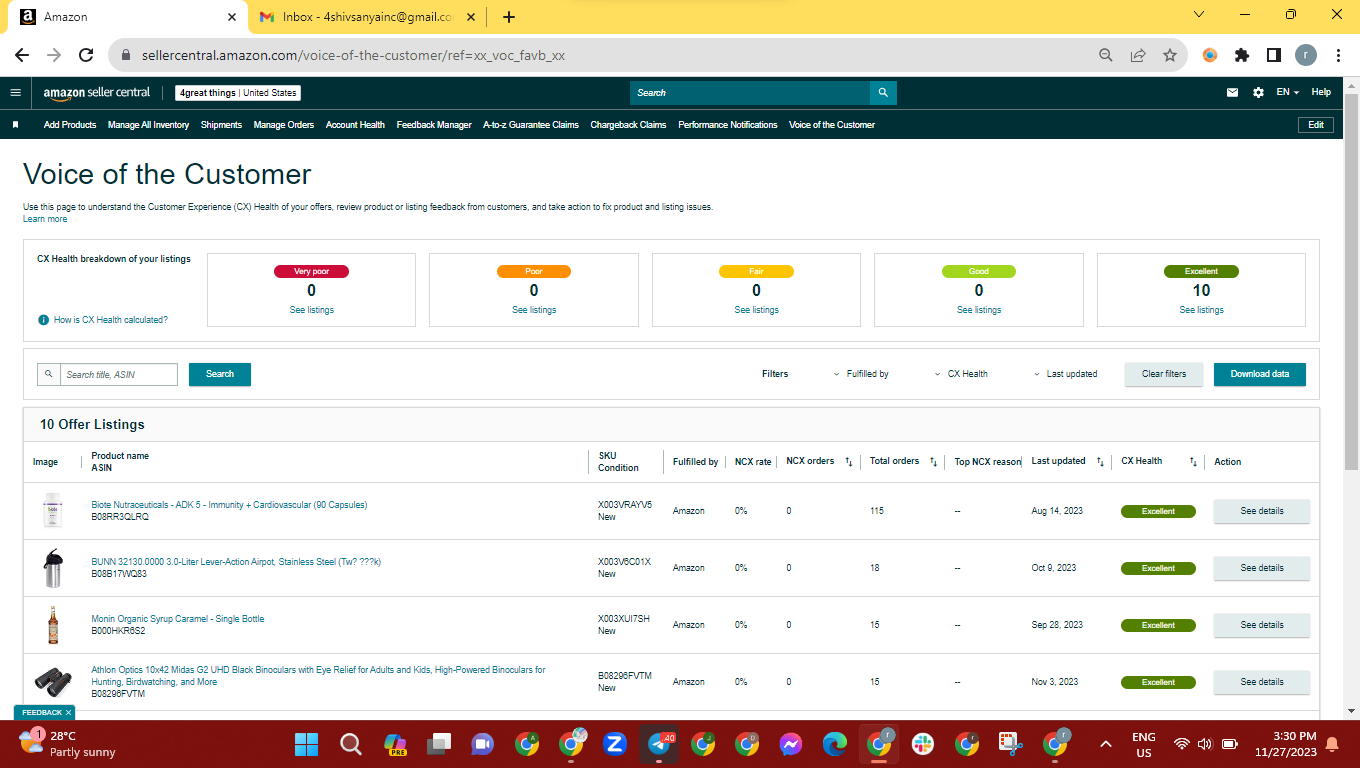Open Messenger from the taskbar
This screenshot has width=1360, height=768.
point(790,744)
